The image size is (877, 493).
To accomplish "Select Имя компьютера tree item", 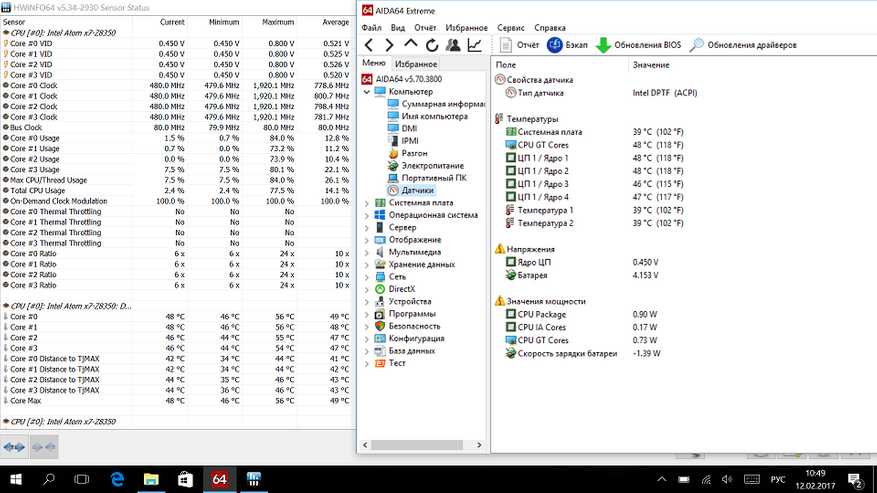I will tap(428, 116).
